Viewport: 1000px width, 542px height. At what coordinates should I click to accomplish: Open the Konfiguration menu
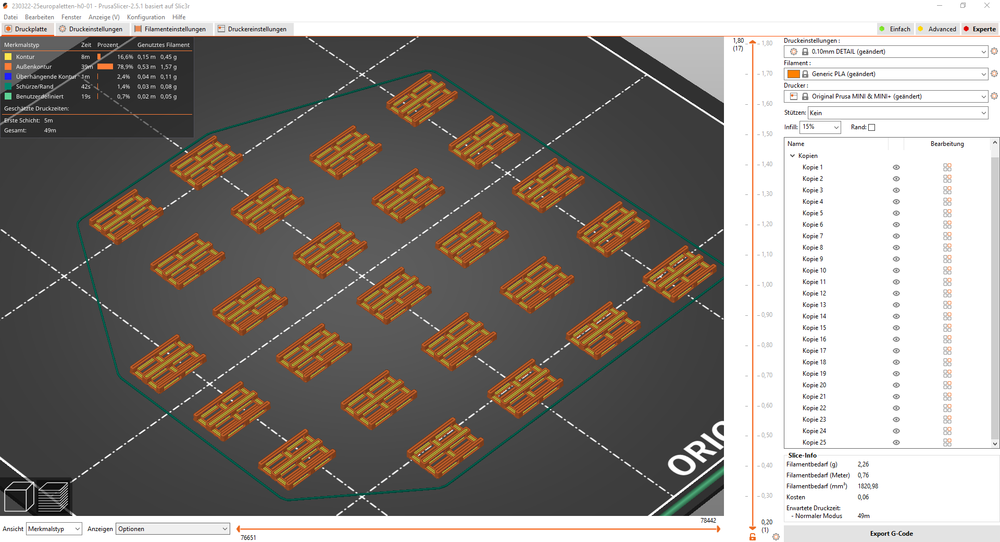[146, 17]
